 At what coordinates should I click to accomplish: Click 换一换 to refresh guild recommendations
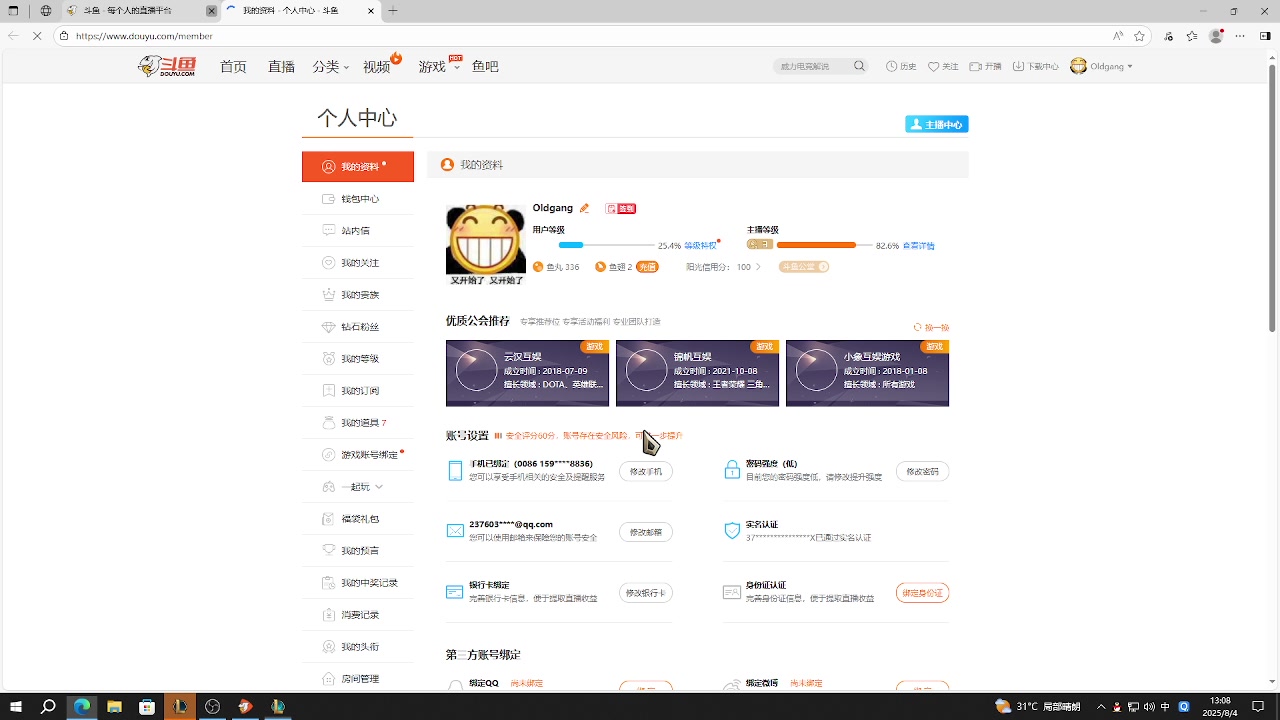[x=931, y=327]
